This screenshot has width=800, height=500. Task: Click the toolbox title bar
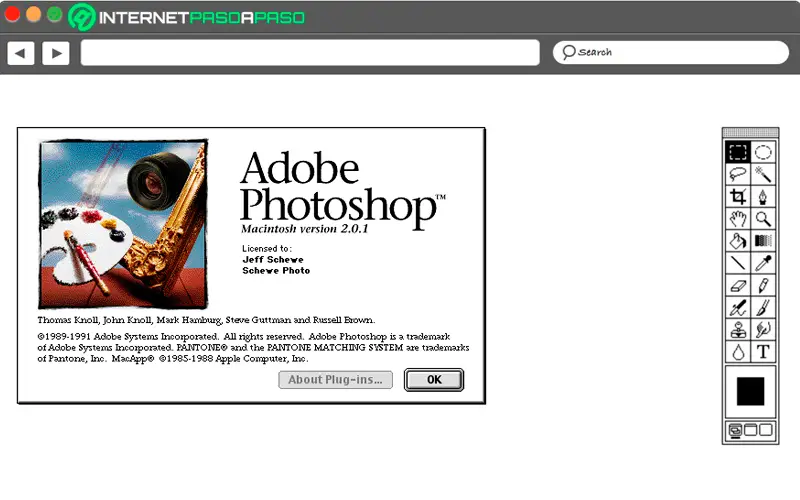coord(750,133)
